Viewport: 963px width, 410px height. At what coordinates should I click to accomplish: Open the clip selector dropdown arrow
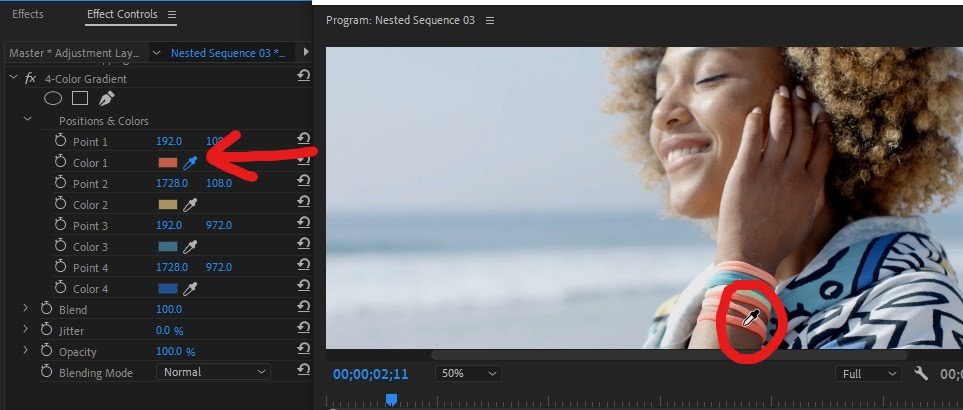pos(157,53)
